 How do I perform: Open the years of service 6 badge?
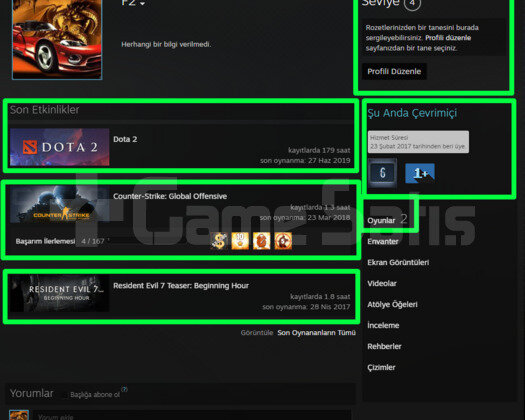(x=382, y=173)
